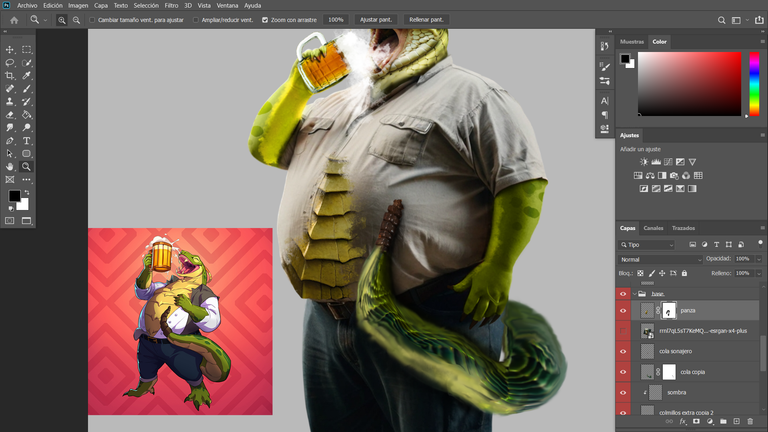Select the Brush tool
This screenshot has width=768, height=432.
26,89
